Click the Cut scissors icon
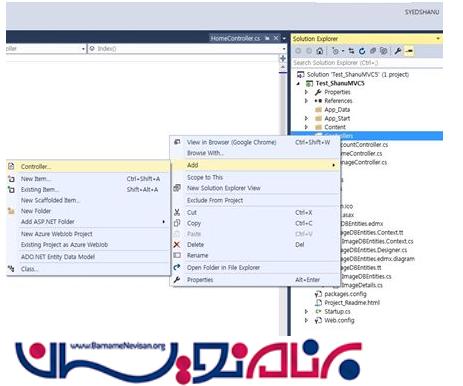Image resolution: width=463 pixels, height=386 pixels. (177, 212)
